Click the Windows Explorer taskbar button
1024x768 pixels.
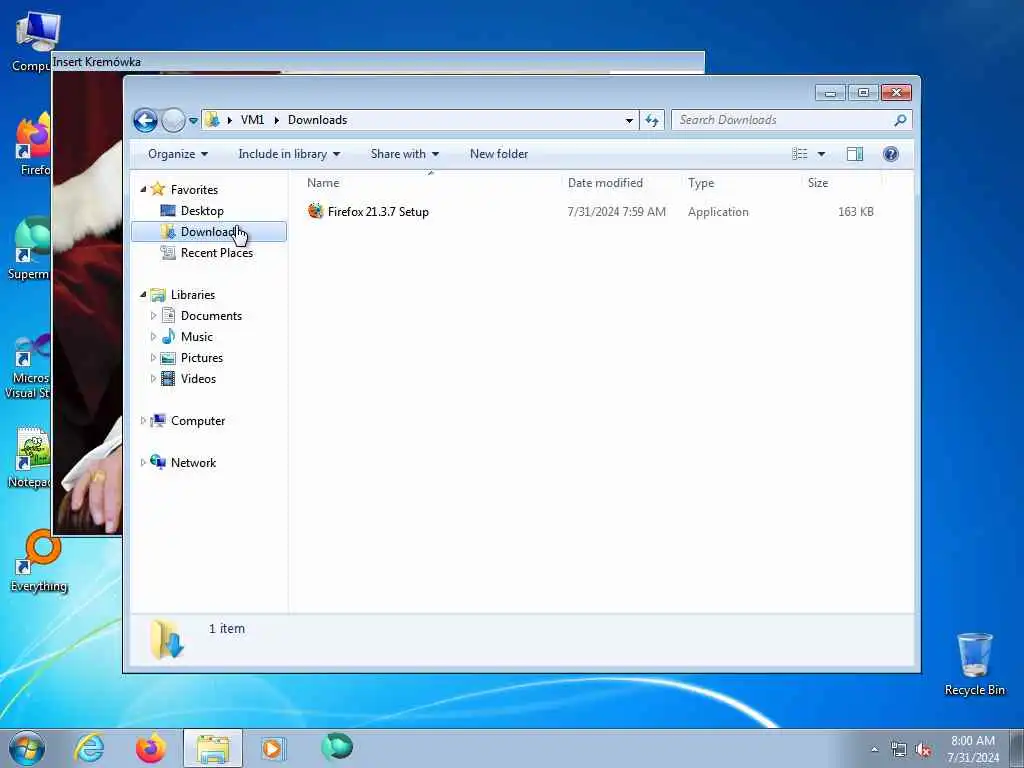pos(213,748)
